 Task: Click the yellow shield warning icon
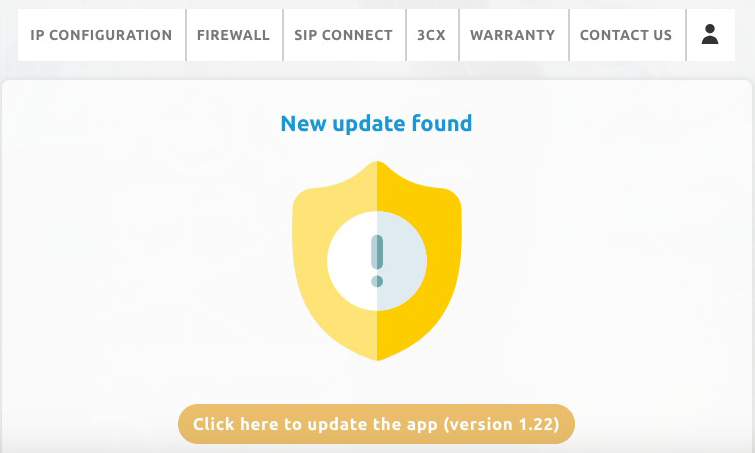pyautogui.click(x=377, y=260)
